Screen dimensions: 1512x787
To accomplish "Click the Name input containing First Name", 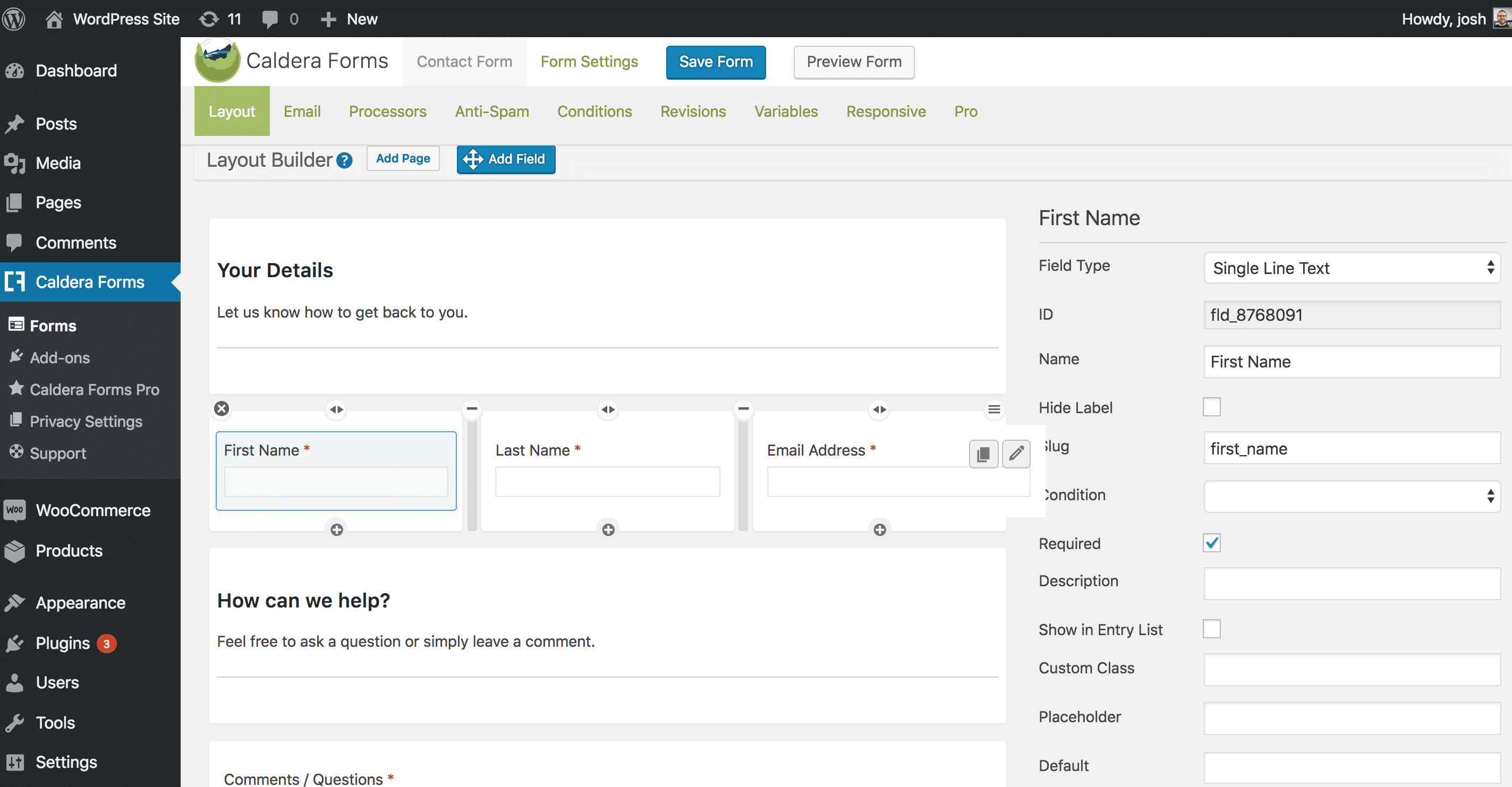I will [x=1352, y=362].
